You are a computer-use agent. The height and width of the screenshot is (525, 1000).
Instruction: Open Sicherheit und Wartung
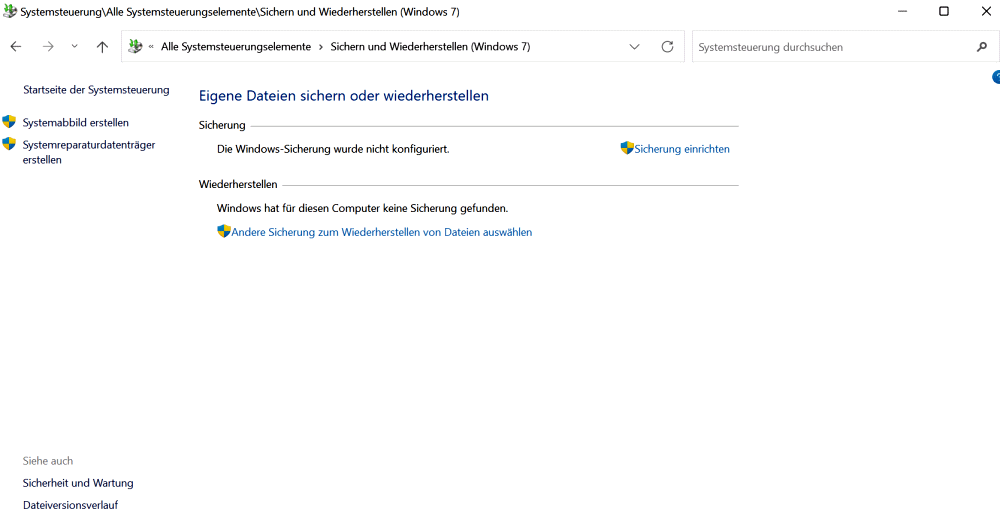[78, 484]
